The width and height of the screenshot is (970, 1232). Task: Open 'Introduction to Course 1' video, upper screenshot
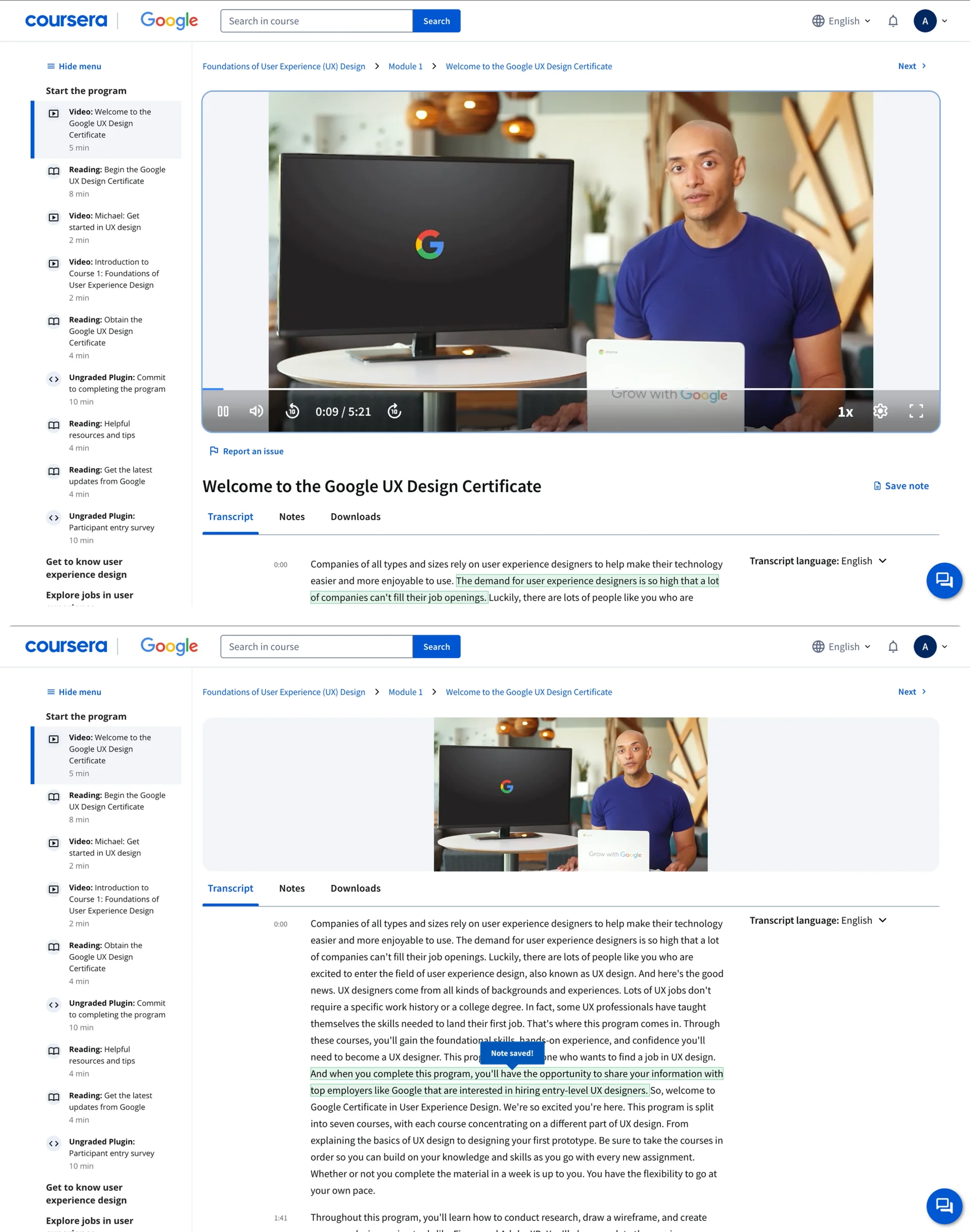pos(107,280)
